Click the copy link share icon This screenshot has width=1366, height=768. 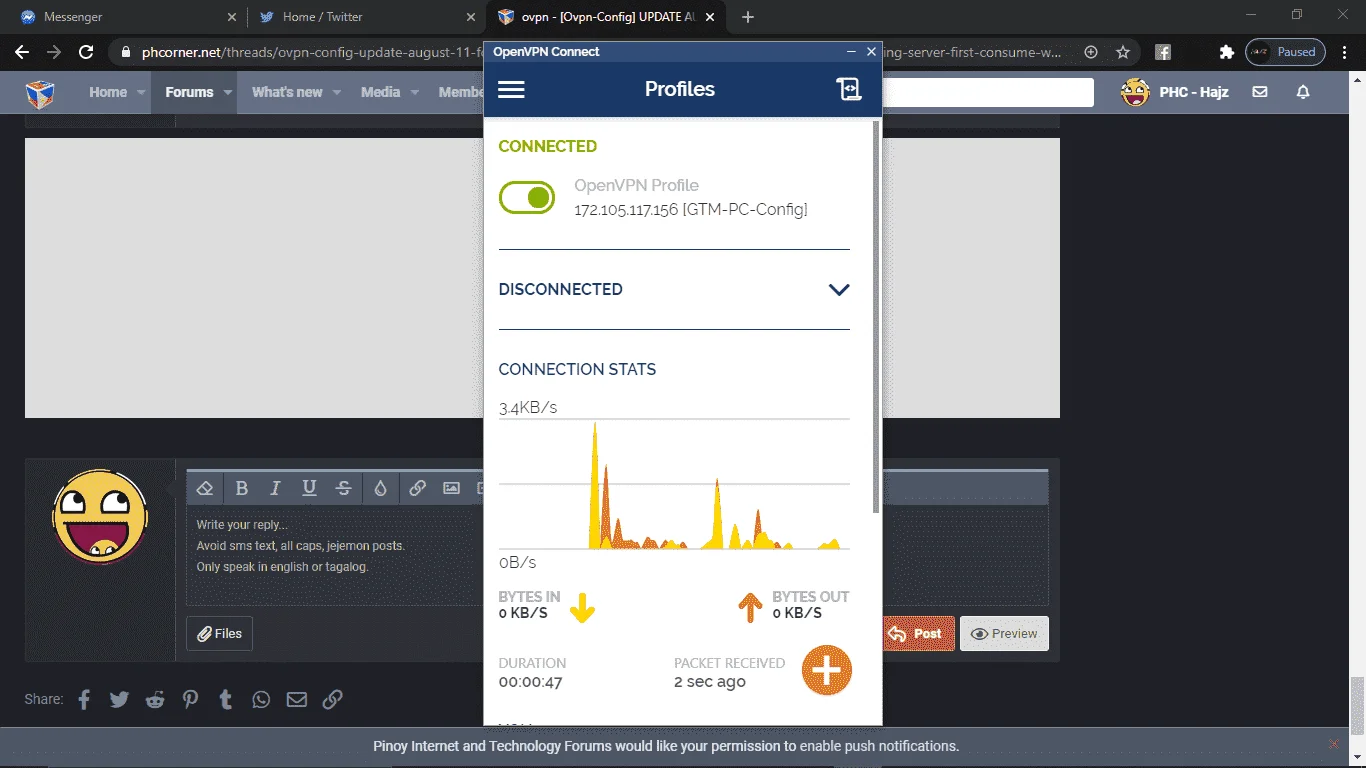(x=333, y=699)
